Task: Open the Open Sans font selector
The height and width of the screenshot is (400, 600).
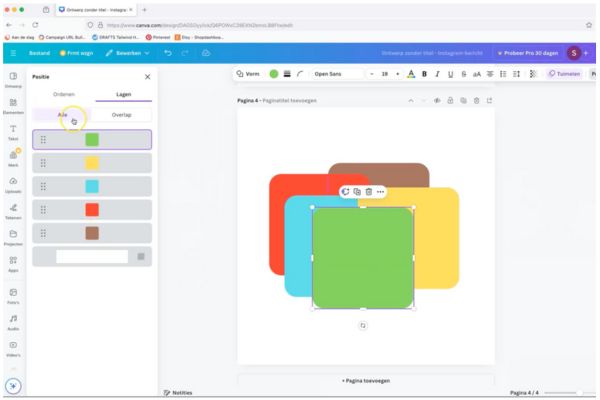Action: [x=337, y=74]
